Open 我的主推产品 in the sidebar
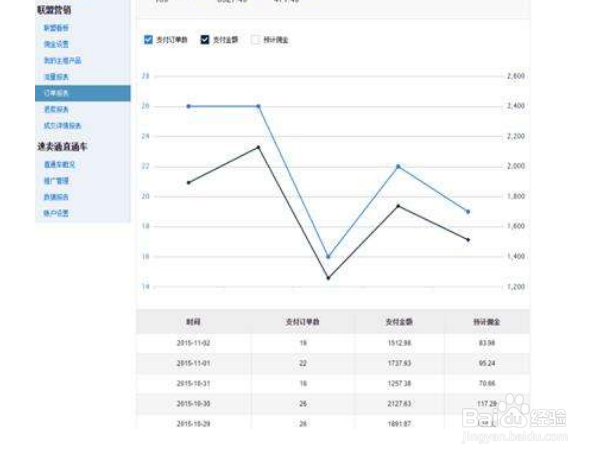 (x=62, y=60)
